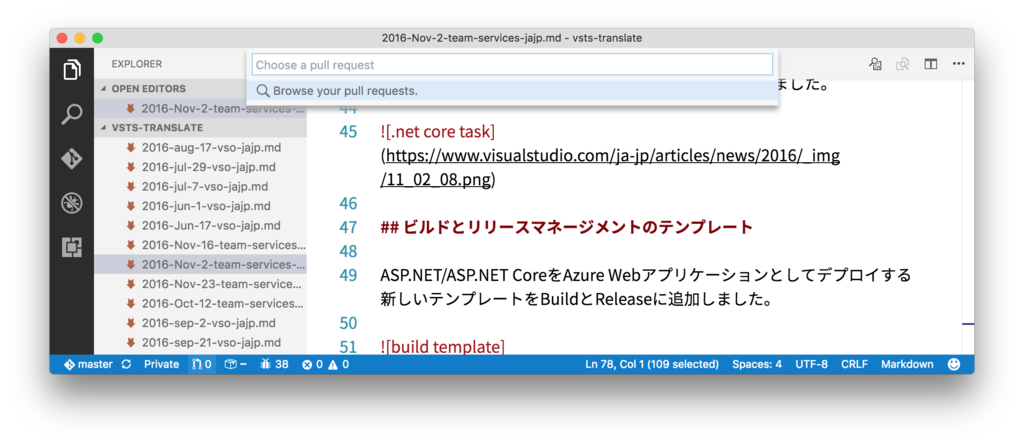
Task: Follow the visualstudio.com image URL link
Action: [x=612, y=168]
